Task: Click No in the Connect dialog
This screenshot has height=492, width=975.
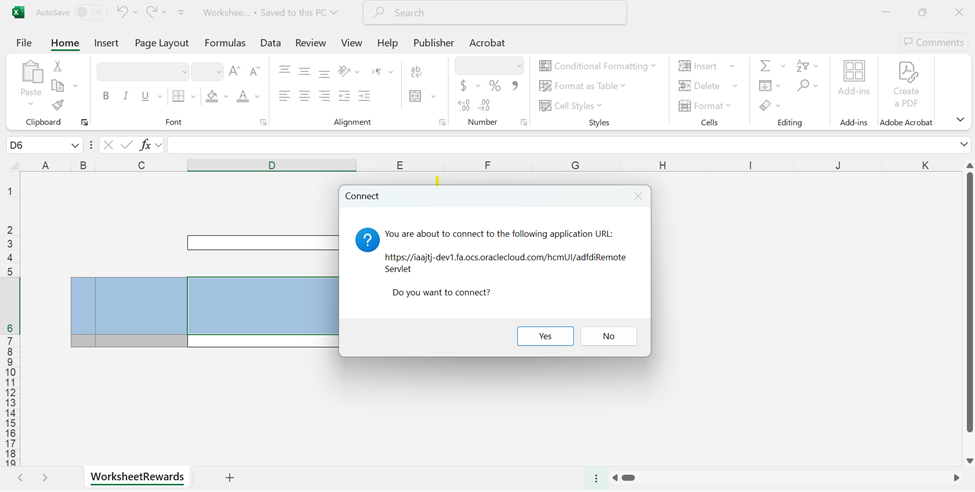Action: coord(608,336)
